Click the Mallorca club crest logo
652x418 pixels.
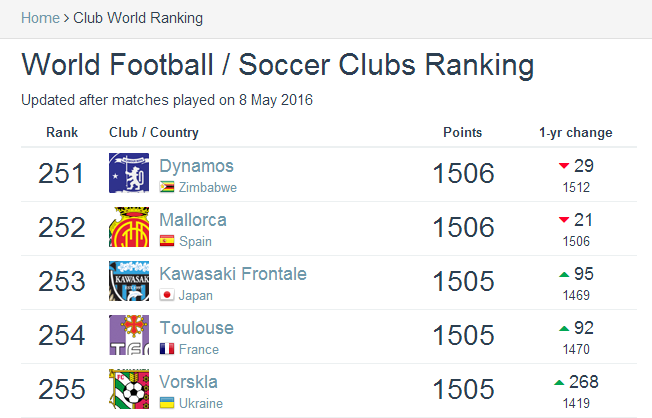click(x=129, y=227)
